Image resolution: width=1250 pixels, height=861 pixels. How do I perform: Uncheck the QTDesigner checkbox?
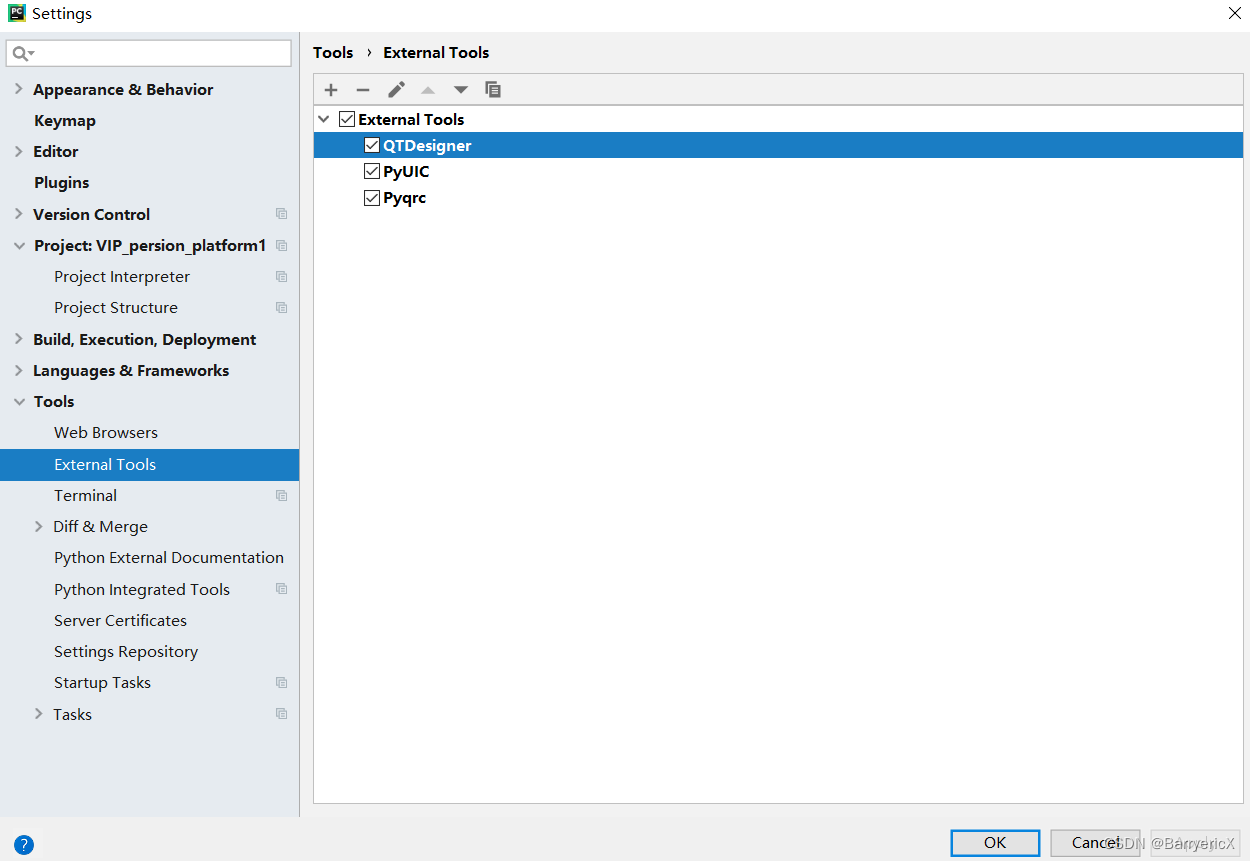[372, 145]
